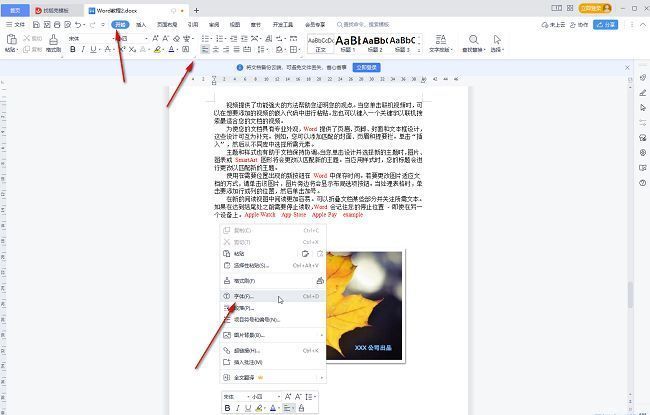Click the highlight color button in ribbon
The height and width of the screenshot is (415, 650).
click(157, 49)
